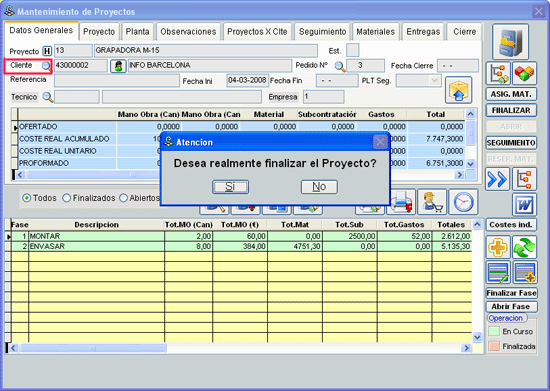The width and height of the screenshot is (550, 391).
Task: Open the Materiales tab
Action: point(376,32)
